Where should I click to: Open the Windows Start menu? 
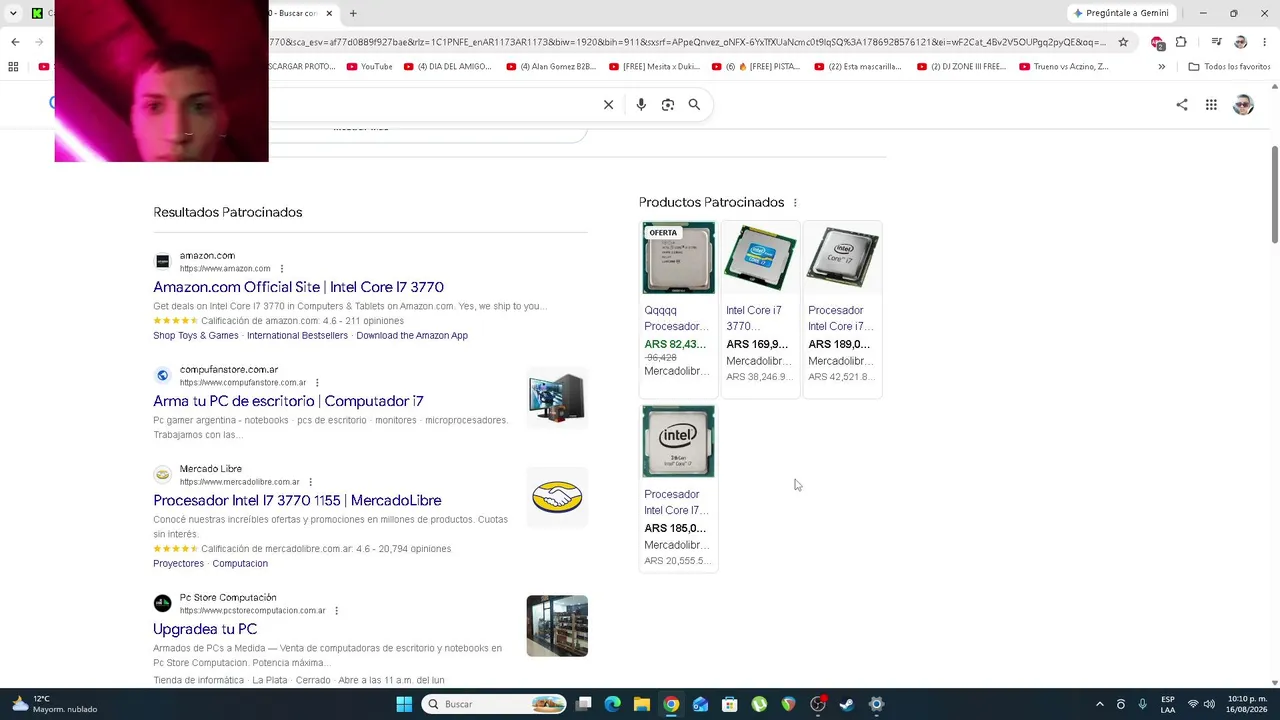tap(404, 704)
